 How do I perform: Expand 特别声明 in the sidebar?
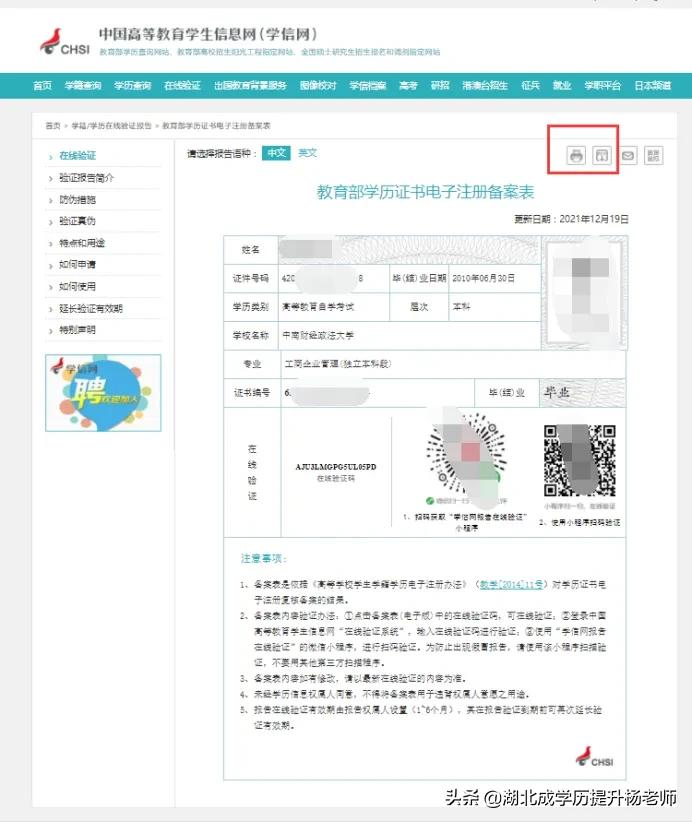click(x=77, y=330)
